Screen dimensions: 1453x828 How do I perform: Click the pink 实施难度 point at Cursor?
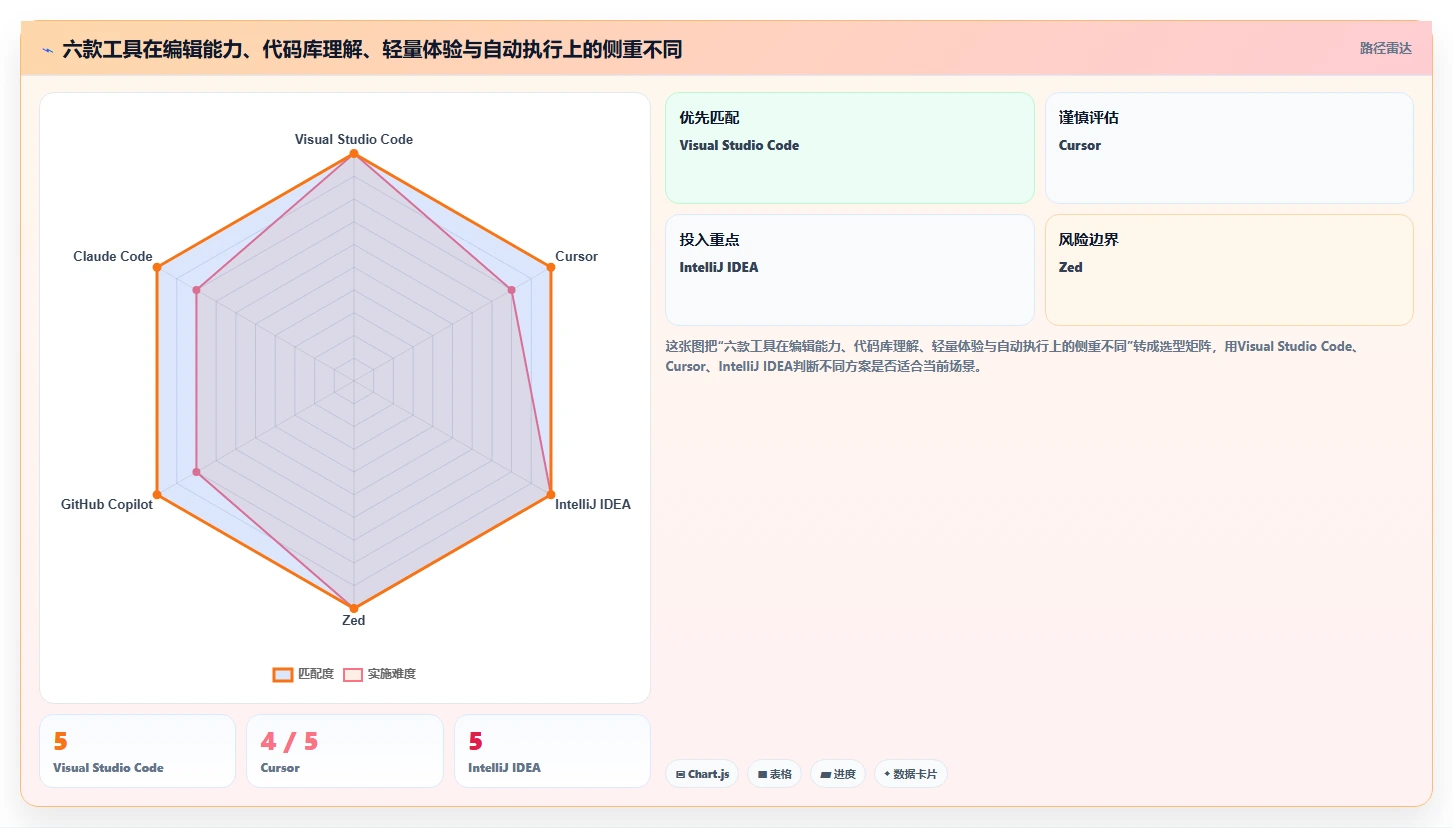tap(511, 290)
